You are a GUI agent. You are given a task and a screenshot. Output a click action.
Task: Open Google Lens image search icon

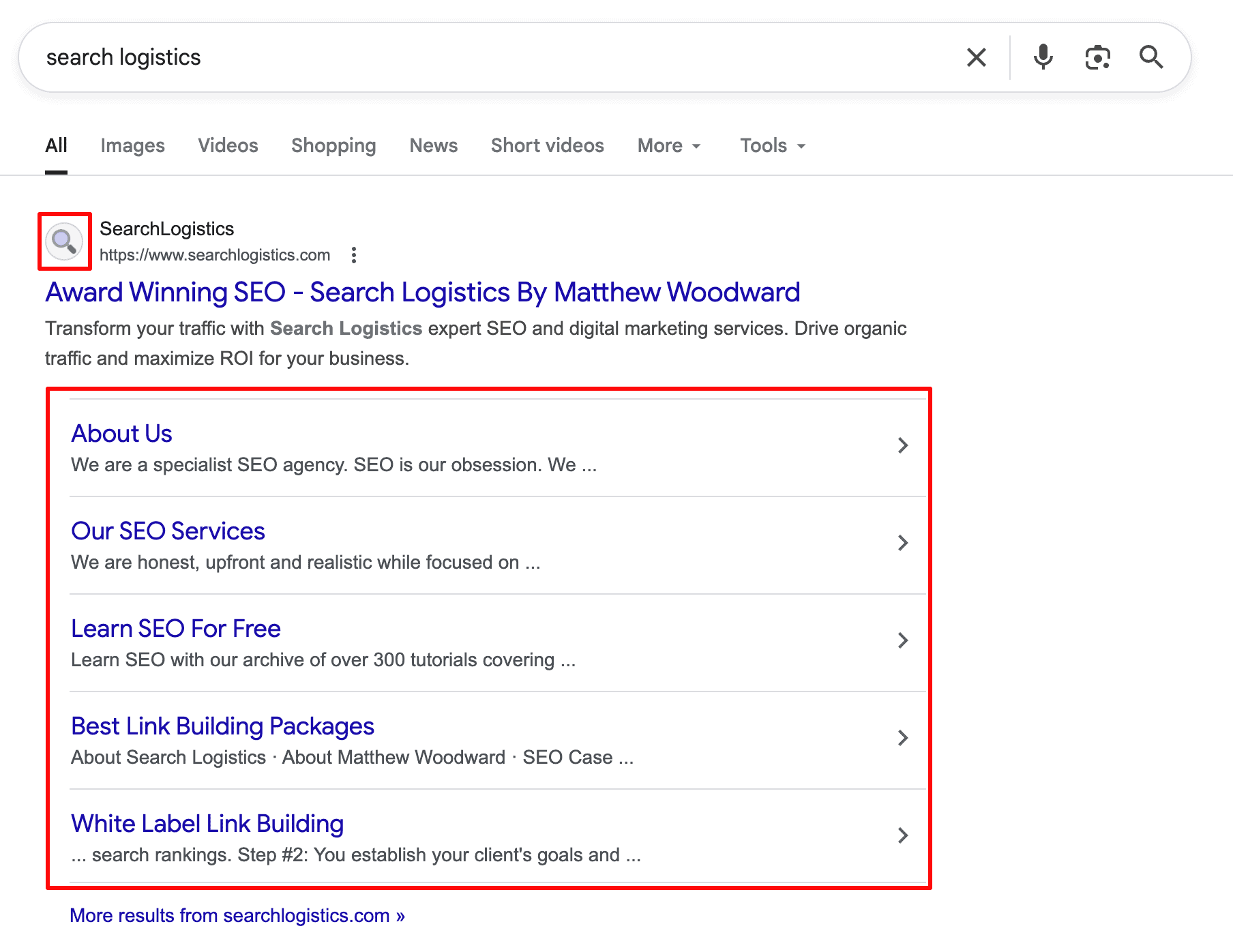(1097, 57)
